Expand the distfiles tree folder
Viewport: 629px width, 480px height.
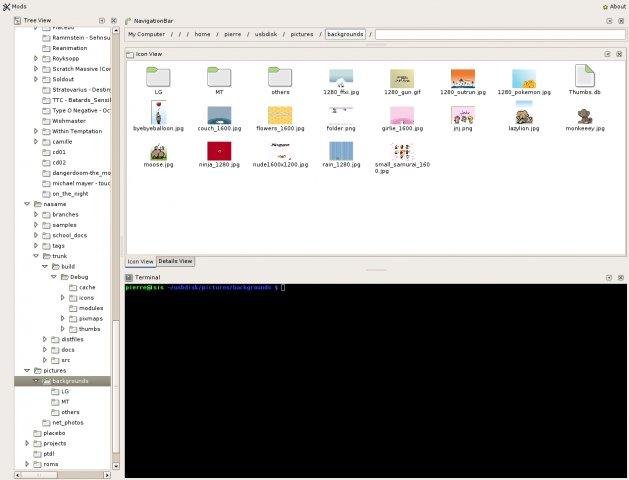tap(45, 339)
